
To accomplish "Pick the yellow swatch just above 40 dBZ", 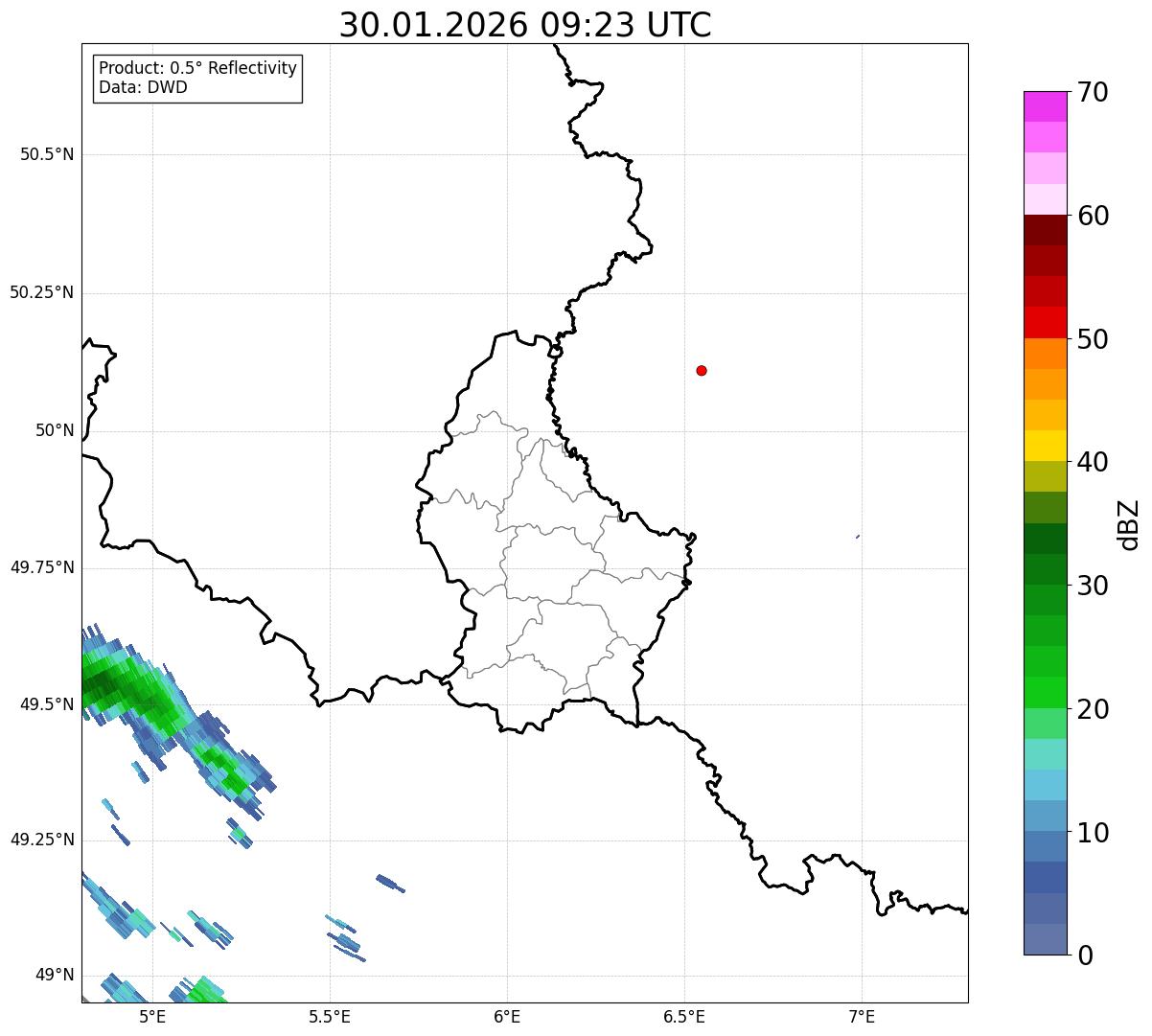I will pyautogui.click(x=1045, y=446).
